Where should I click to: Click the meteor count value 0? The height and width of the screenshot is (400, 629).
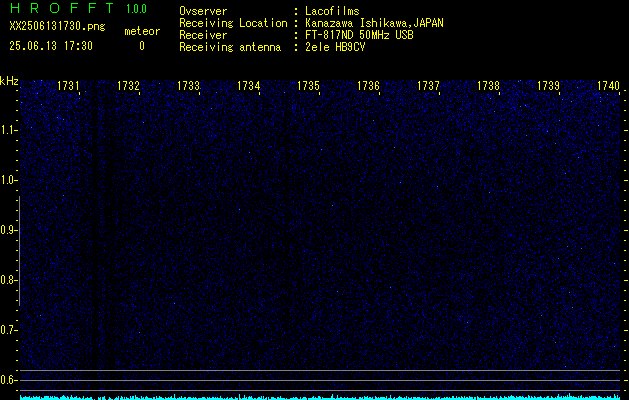(142, 46)
